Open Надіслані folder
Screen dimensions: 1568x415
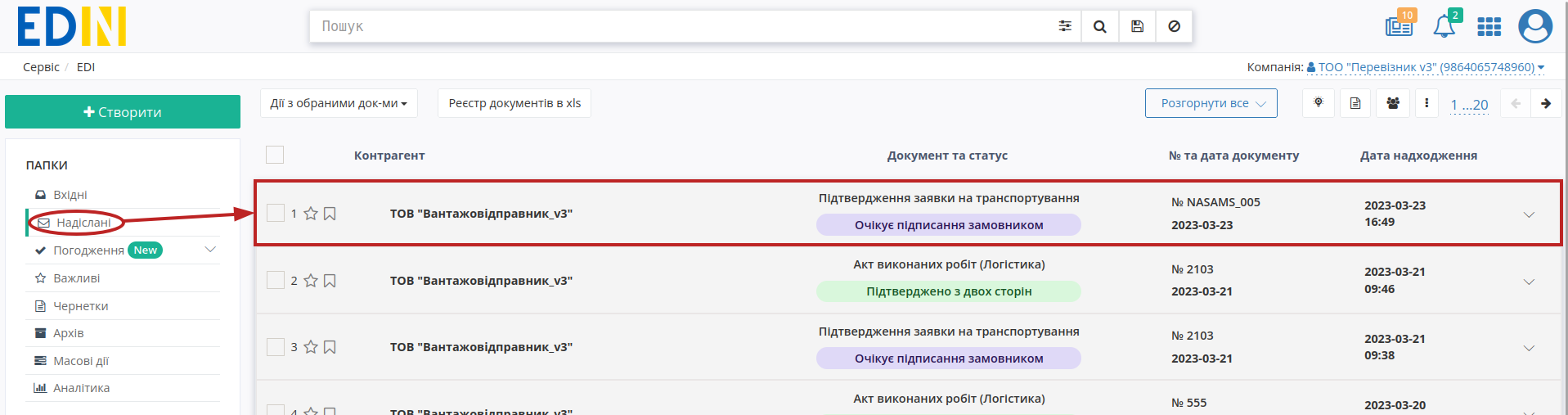pos(83,223)
